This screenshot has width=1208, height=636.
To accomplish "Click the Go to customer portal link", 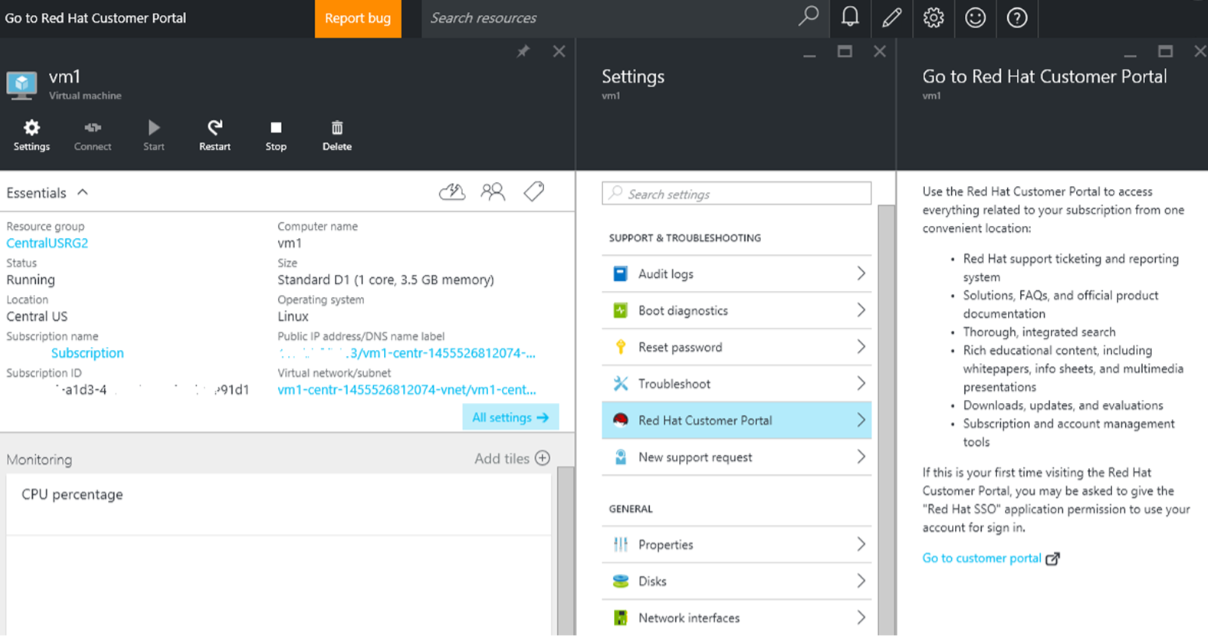I will click(x=982, y=558).
